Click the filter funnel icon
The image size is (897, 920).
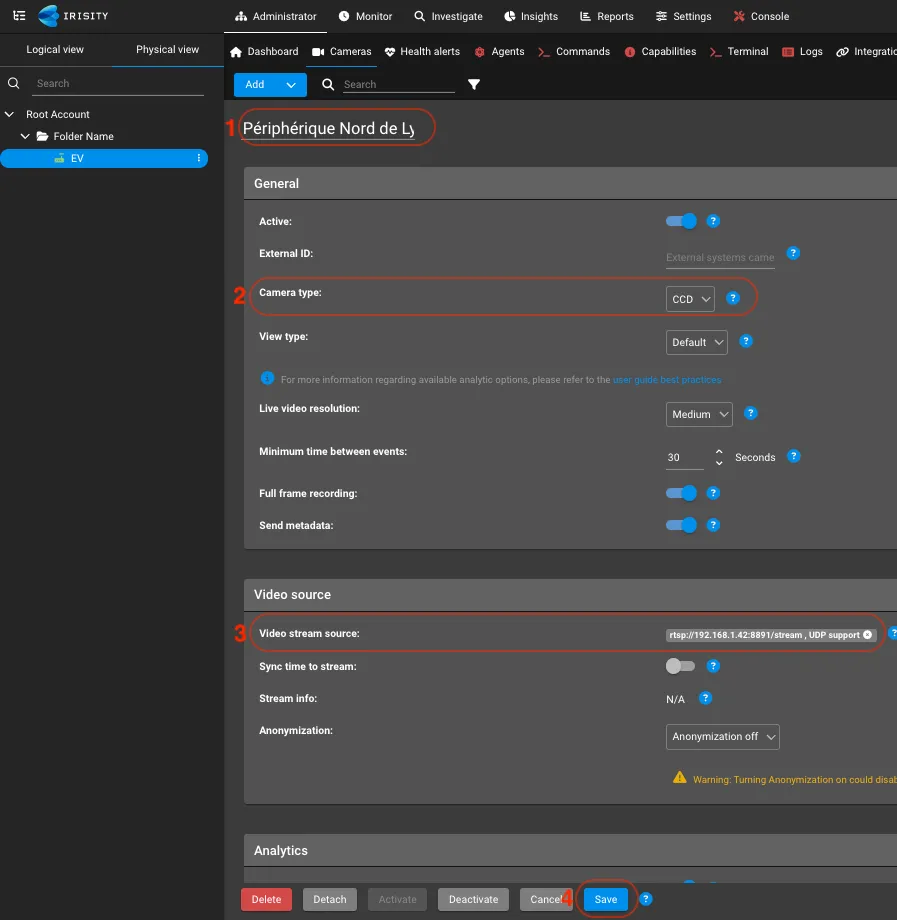click(x=474, y=85)
